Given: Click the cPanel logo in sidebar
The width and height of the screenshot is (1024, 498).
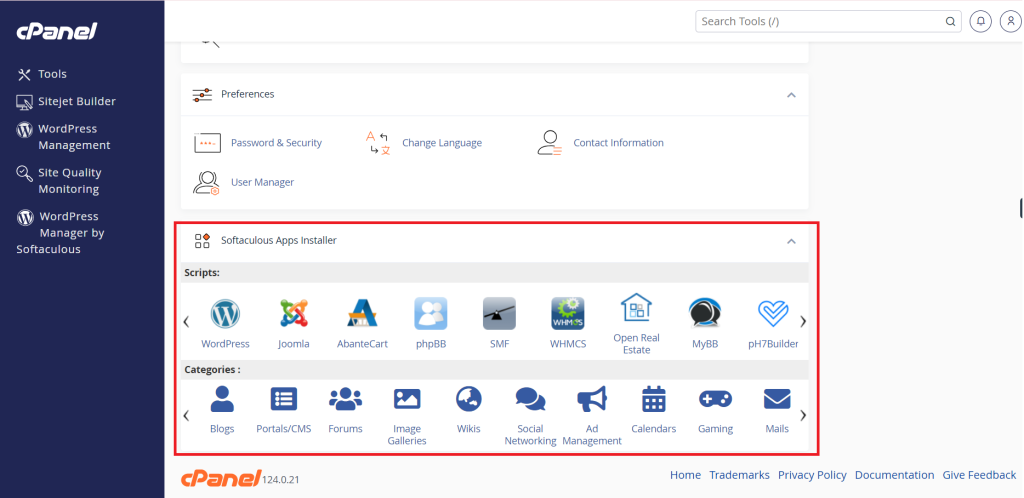Looking at the screenshot, I should [57, 31].
